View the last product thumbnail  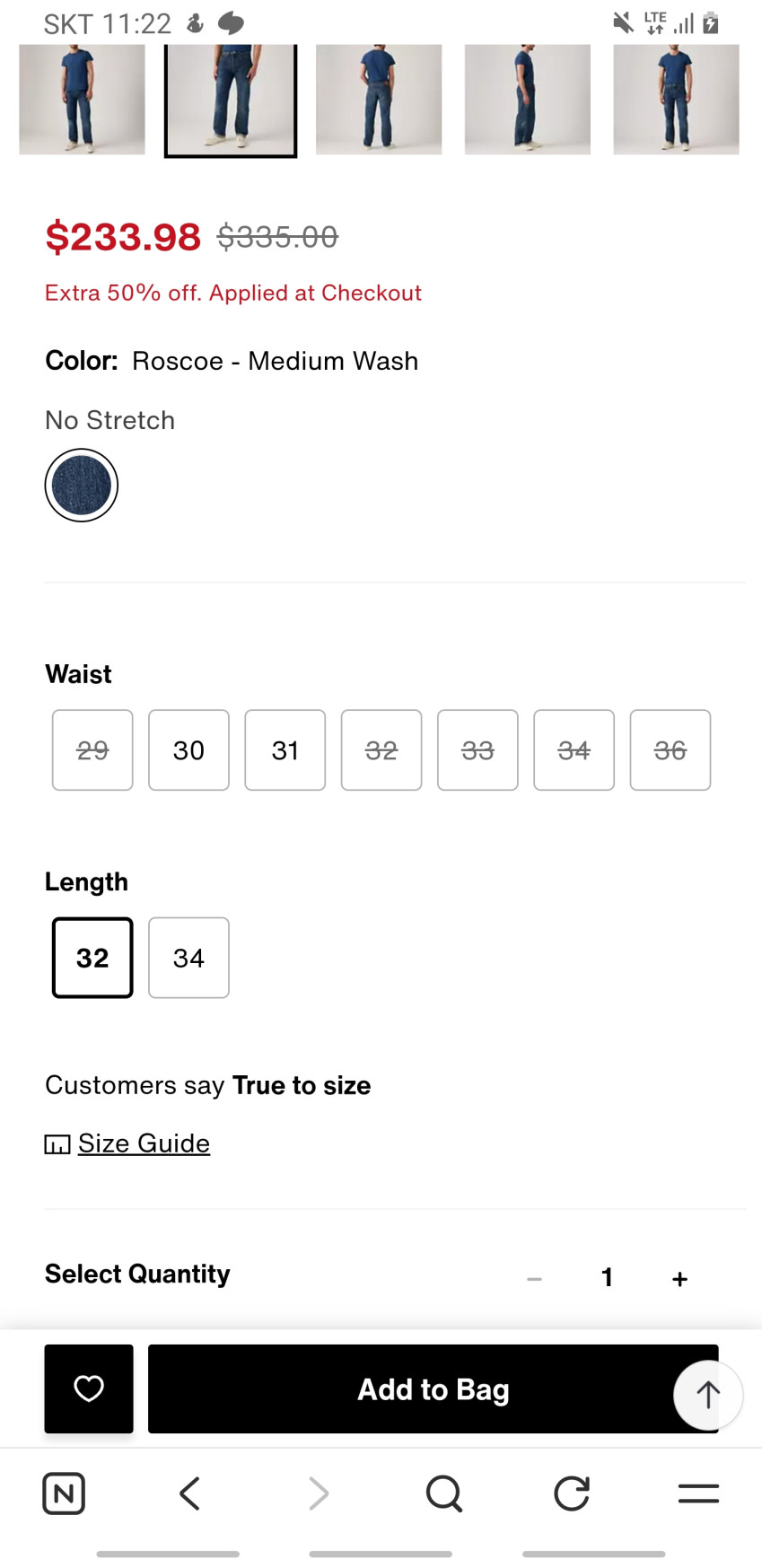coord(676,100)
